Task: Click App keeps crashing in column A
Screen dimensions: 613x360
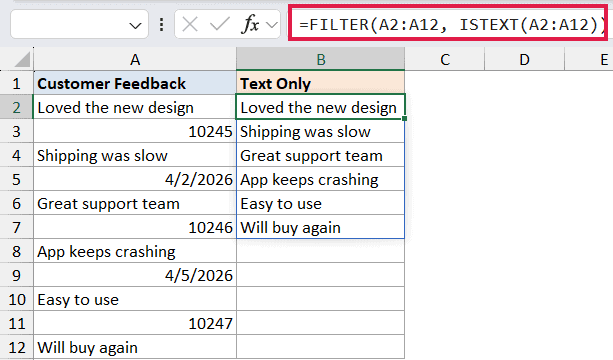Action: click(135, 251)
